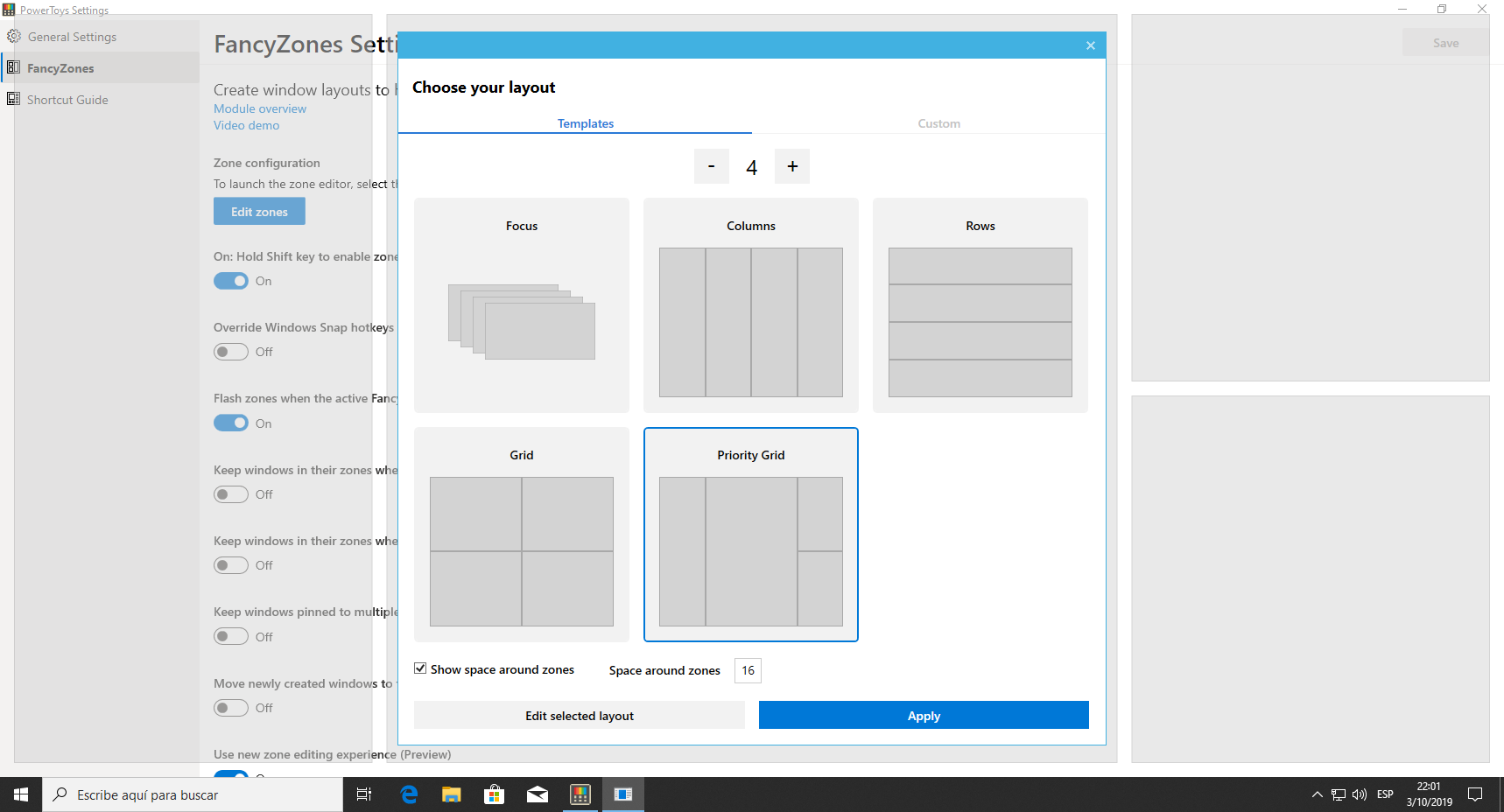Open Microsoft Edge from the taskbar
1504x812 pixels.
click(409, 794)
